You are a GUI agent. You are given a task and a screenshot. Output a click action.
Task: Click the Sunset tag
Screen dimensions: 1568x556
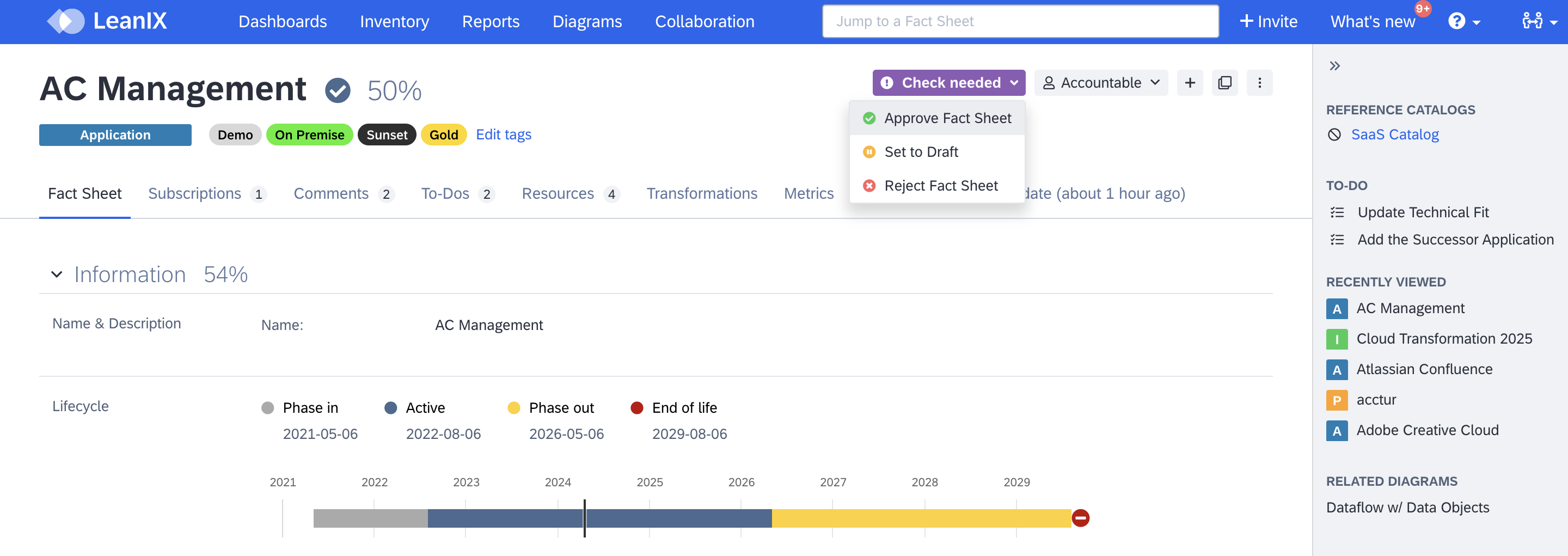click(387, 135)
